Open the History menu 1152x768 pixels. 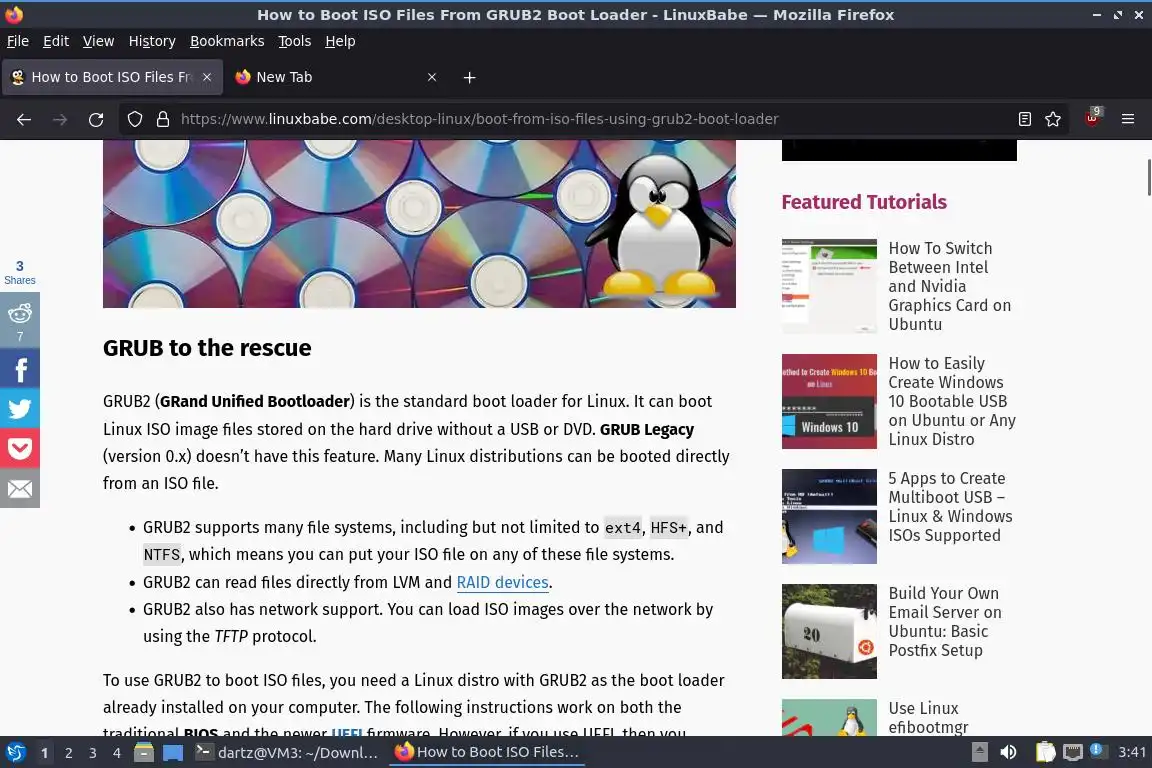click(152, 41)
